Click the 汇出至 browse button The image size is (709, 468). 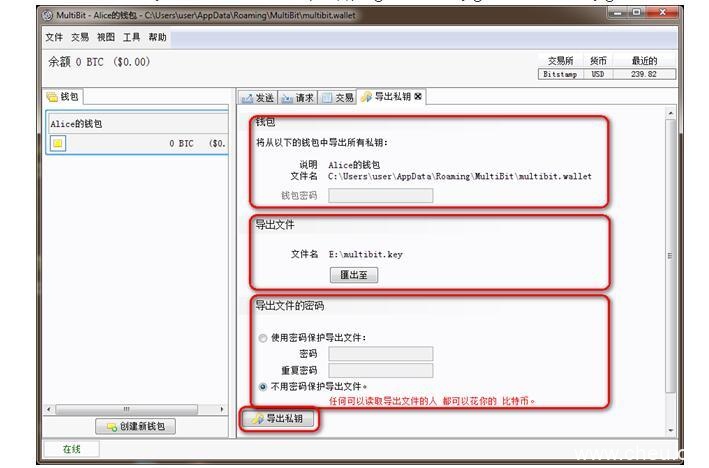click(353, 275)
